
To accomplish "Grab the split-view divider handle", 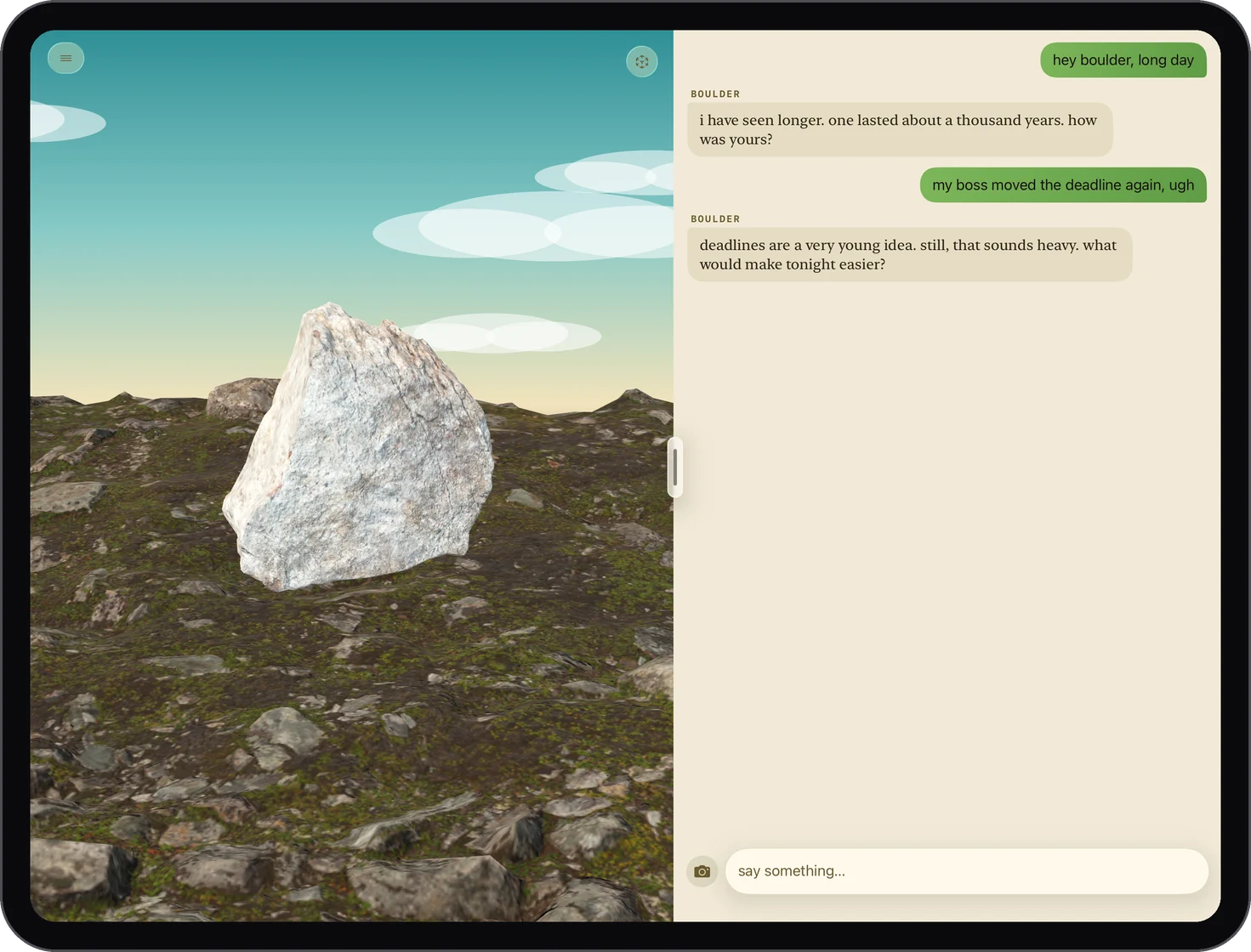I will (x=675, y=467).
